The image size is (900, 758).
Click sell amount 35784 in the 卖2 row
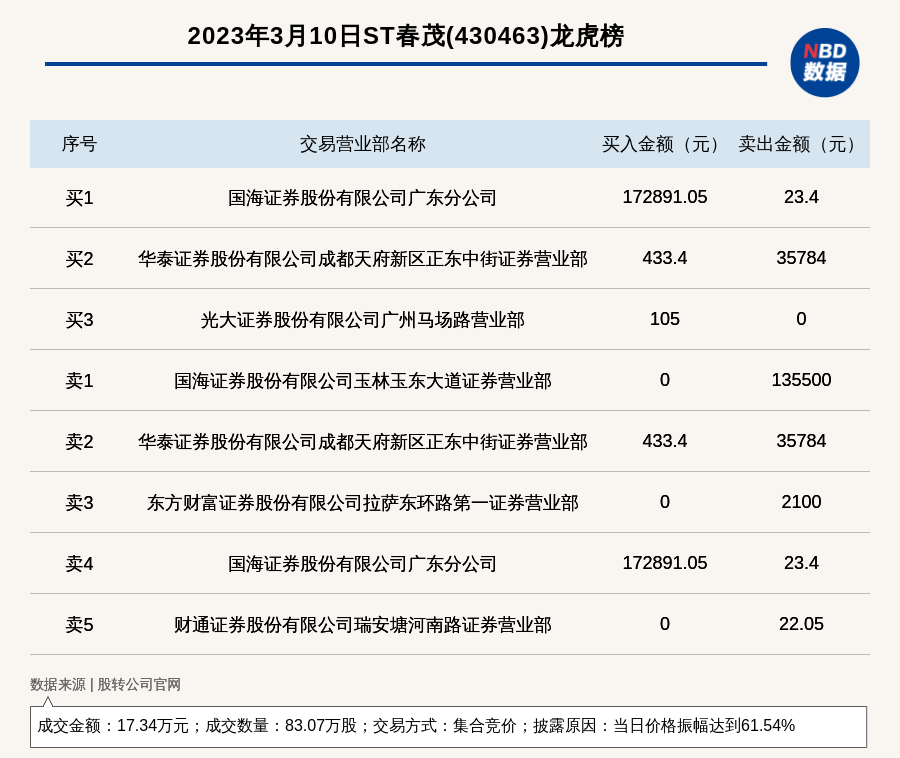point(801,441)
